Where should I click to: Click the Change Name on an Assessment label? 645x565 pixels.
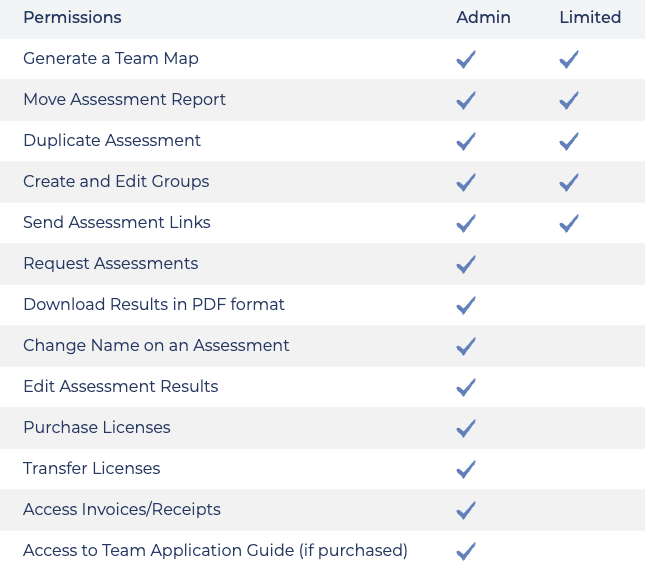(156, 345)
